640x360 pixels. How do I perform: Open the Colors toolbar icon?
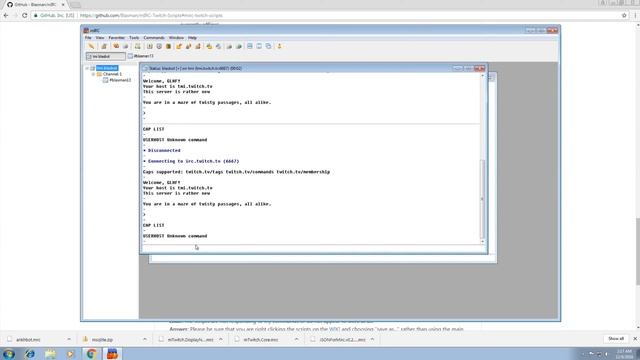click(x=168, y=46)
